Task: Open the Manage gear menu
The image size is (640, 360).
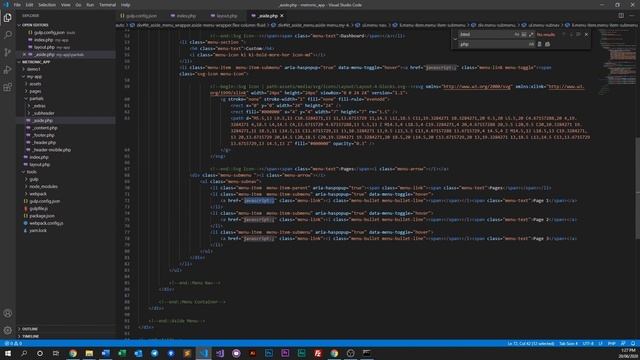Action: point(7,331)
